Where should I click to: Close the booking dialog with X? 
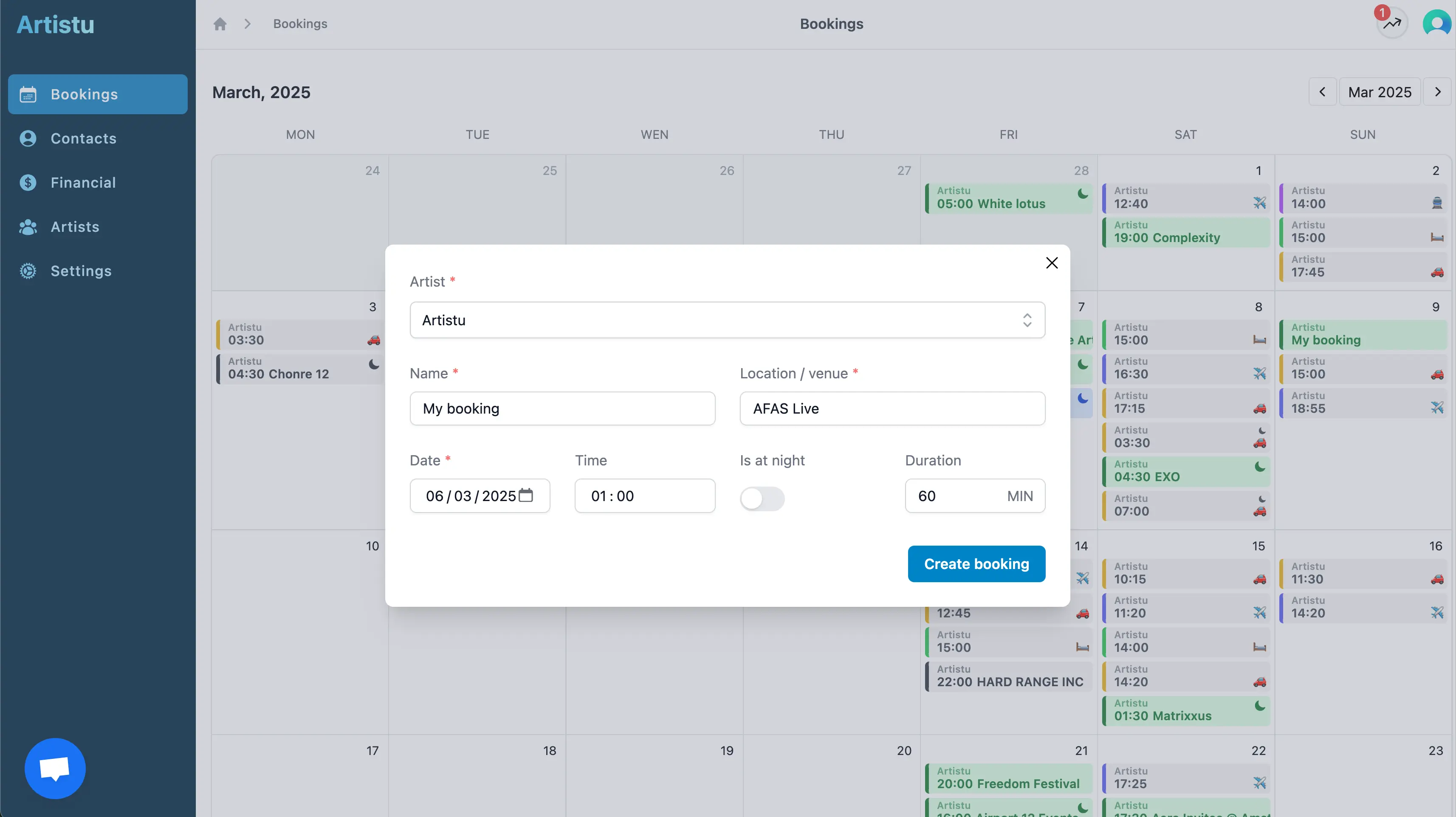pyautogui.click(x=1051, y=263)
